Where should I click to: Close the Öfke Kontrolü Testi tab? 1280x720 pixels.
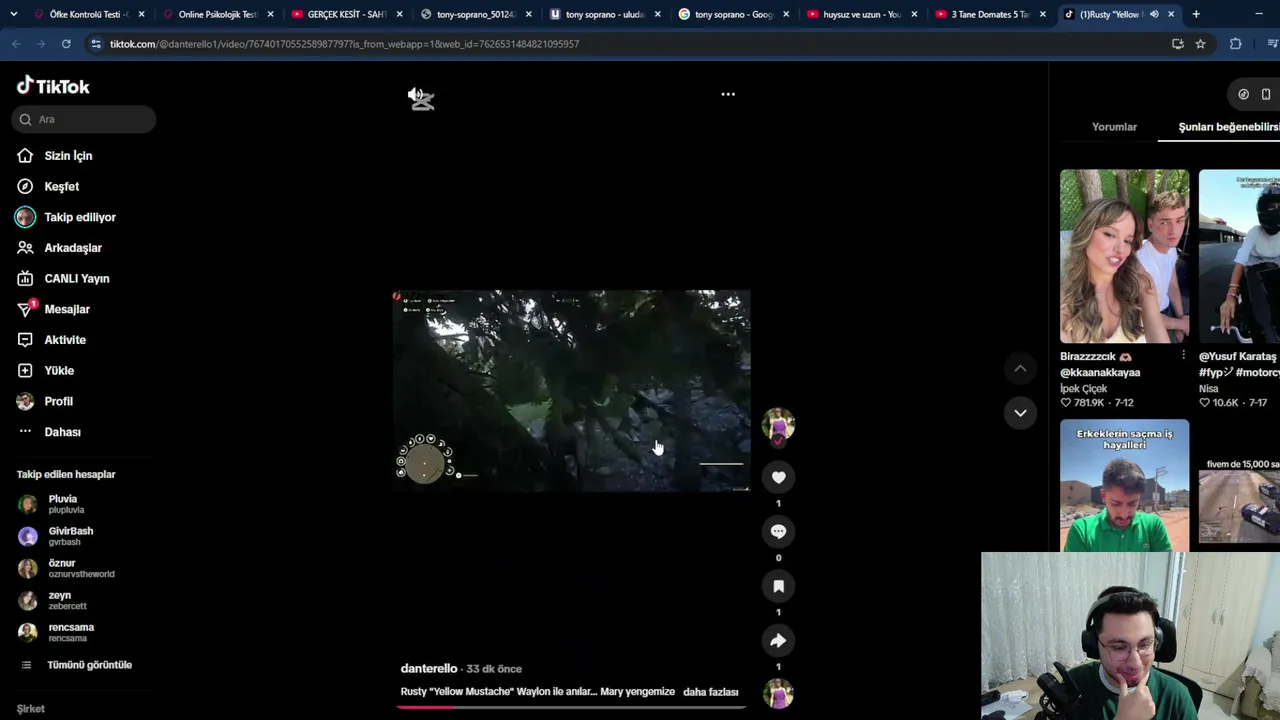coord(141,14)
